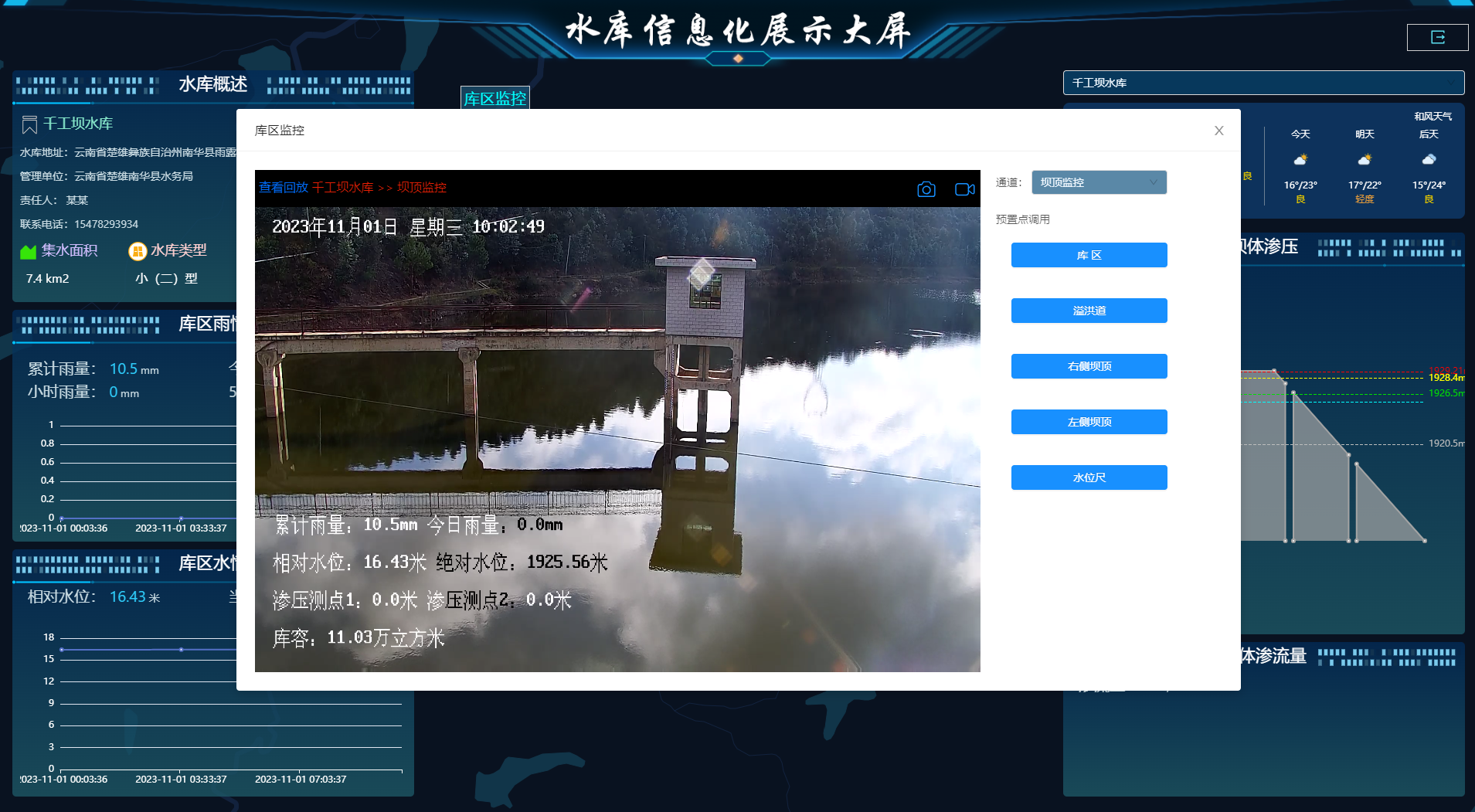Click the green 集水面积 icon

coord(29,251)
